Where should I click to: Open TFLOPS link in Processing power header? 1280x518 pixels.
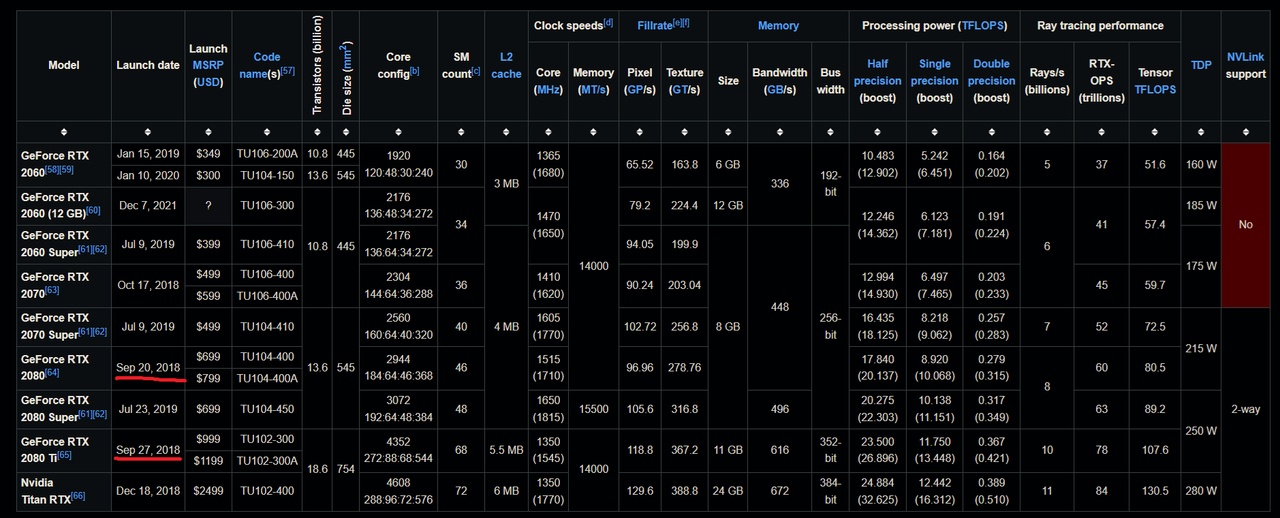[x=981, y=25]
